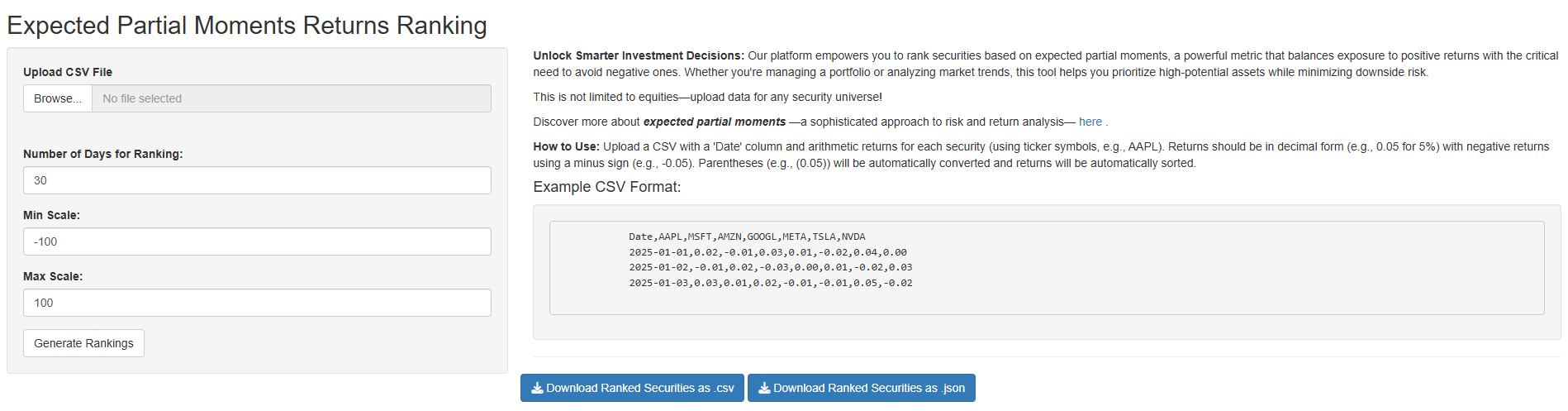Click download icon on the .csv button
The width and height of the screenshot is (1568, 411).
537,388
